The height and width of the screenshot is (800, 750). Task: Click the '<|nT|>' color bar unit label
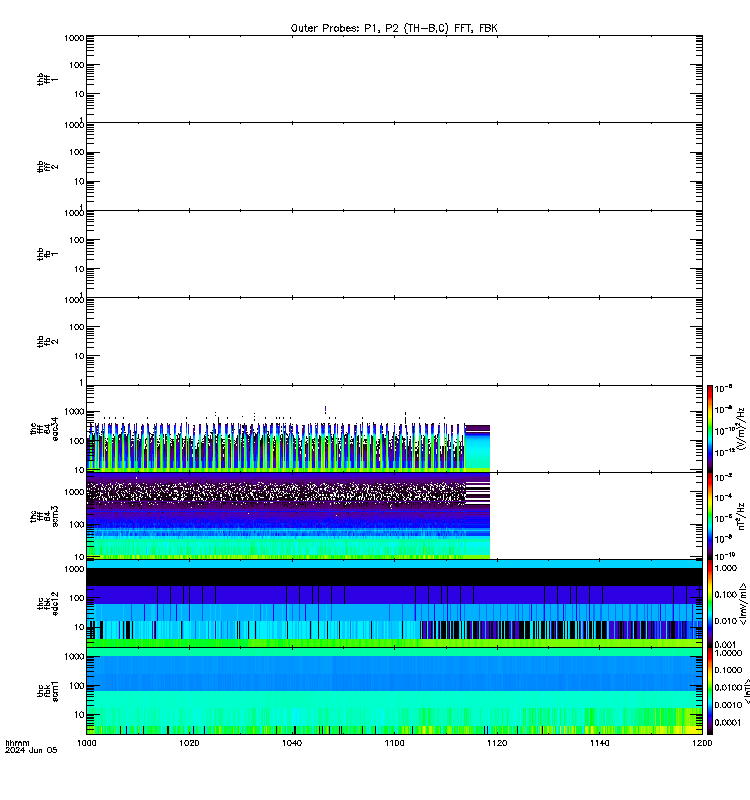(746, 691)
